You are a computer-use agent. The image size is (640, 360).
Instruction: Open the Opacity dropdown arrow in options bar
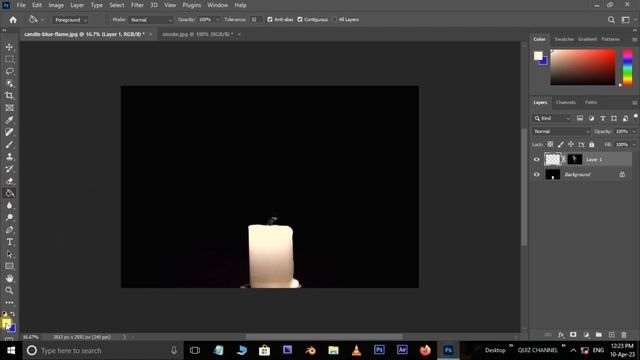point(217,20)
